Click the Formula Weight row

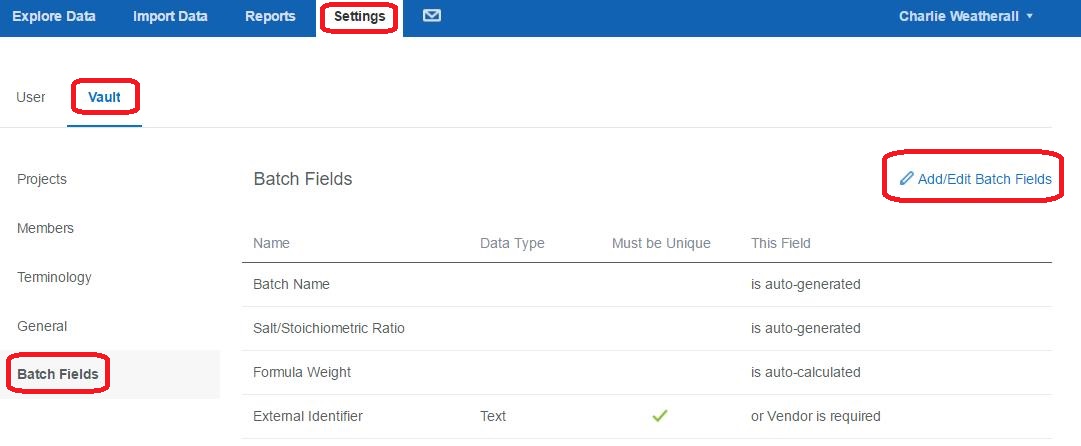point(647,372)
